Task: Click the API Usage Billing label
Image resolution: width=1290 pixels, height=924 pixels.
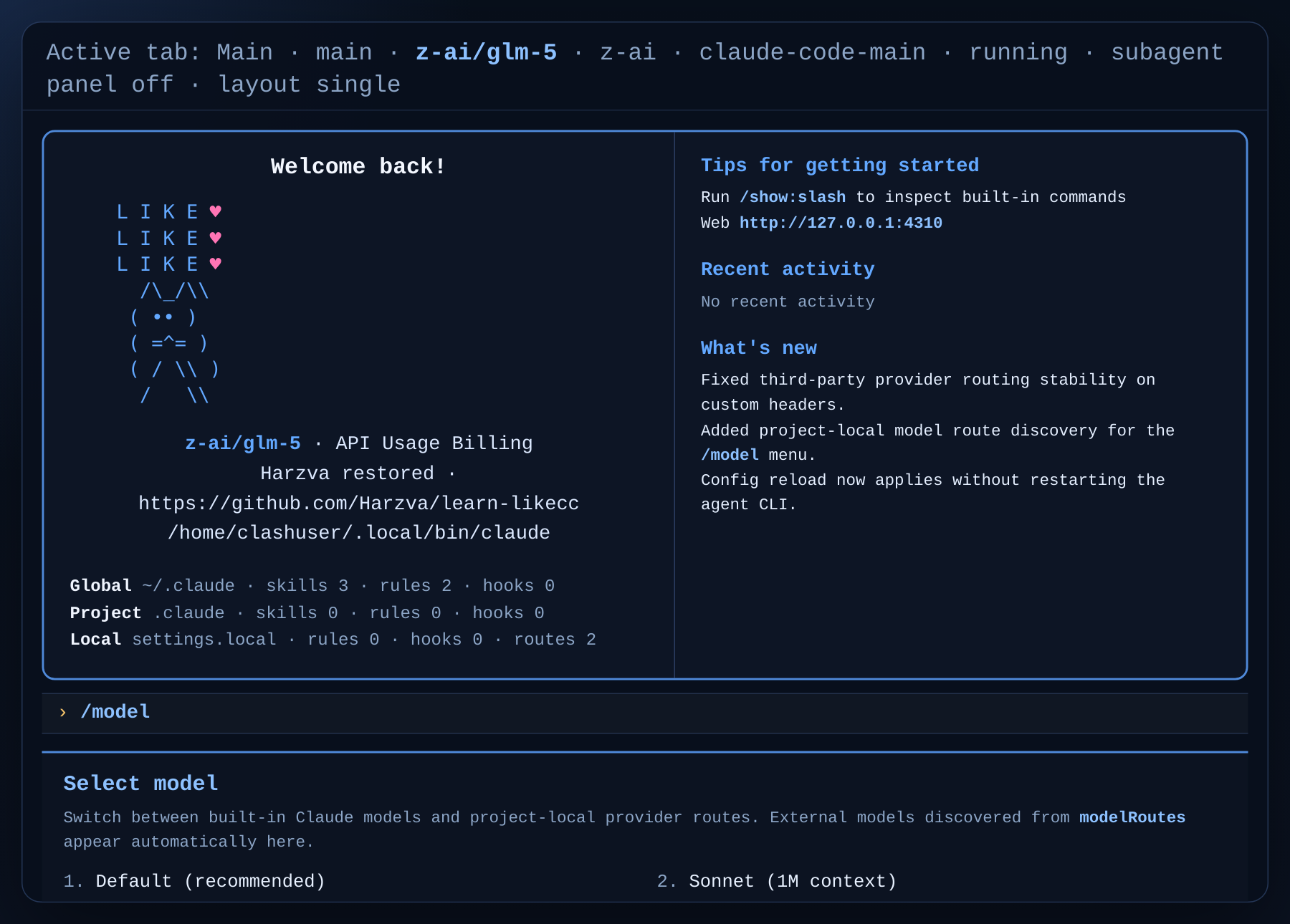Action: tap(434, 443)
